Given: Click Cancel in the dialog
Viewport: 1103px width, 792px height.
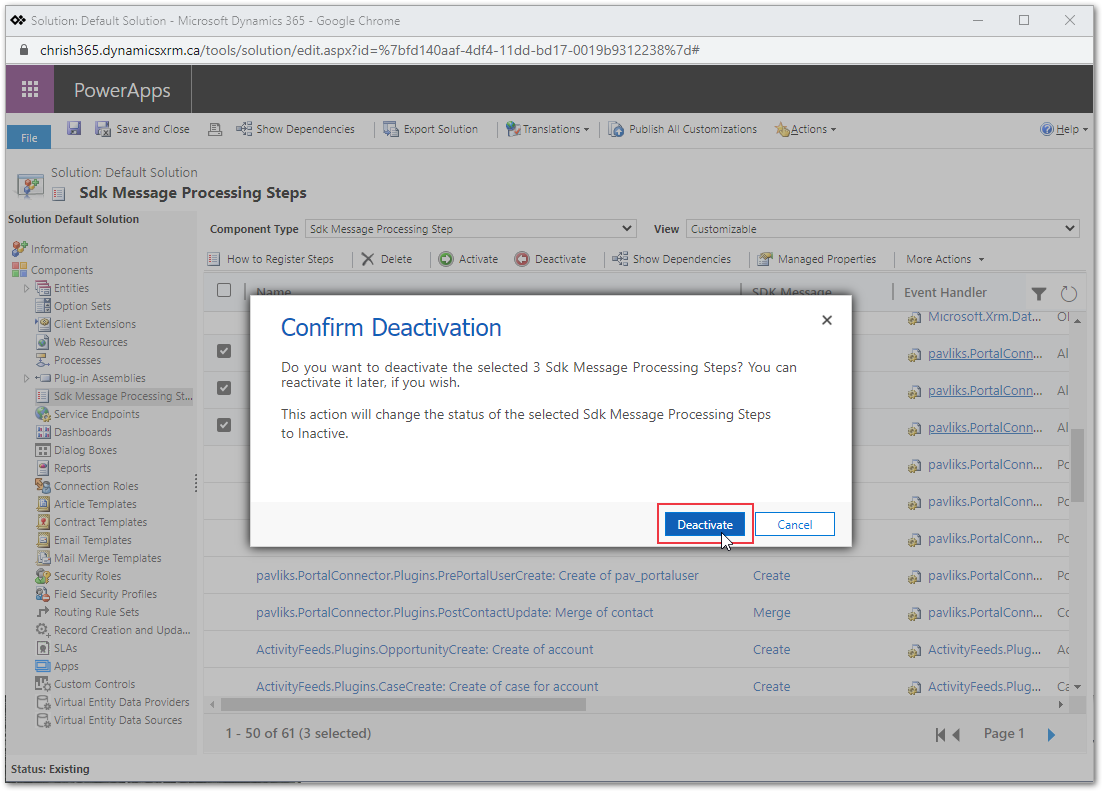Looking at the screenshot, I should pos(795,524).
